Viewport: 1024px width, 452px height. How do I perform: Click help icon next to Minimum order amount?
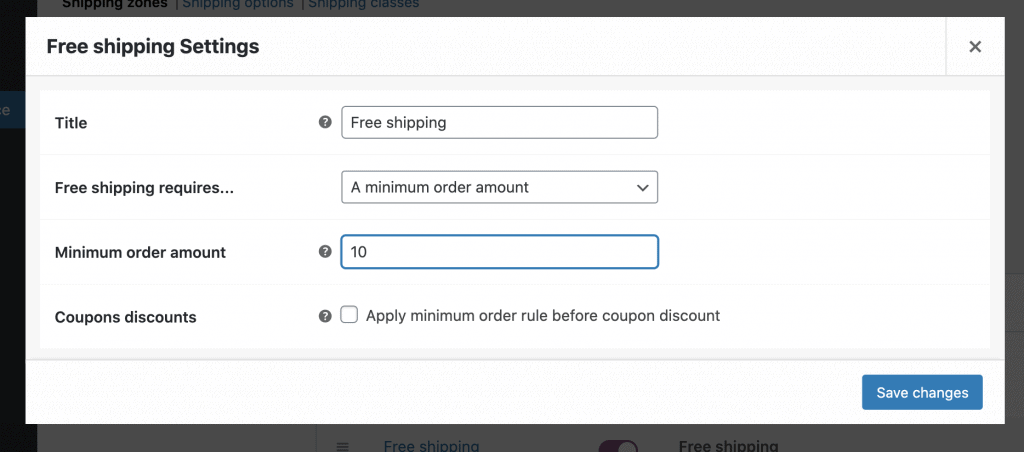tap(325, 252)
